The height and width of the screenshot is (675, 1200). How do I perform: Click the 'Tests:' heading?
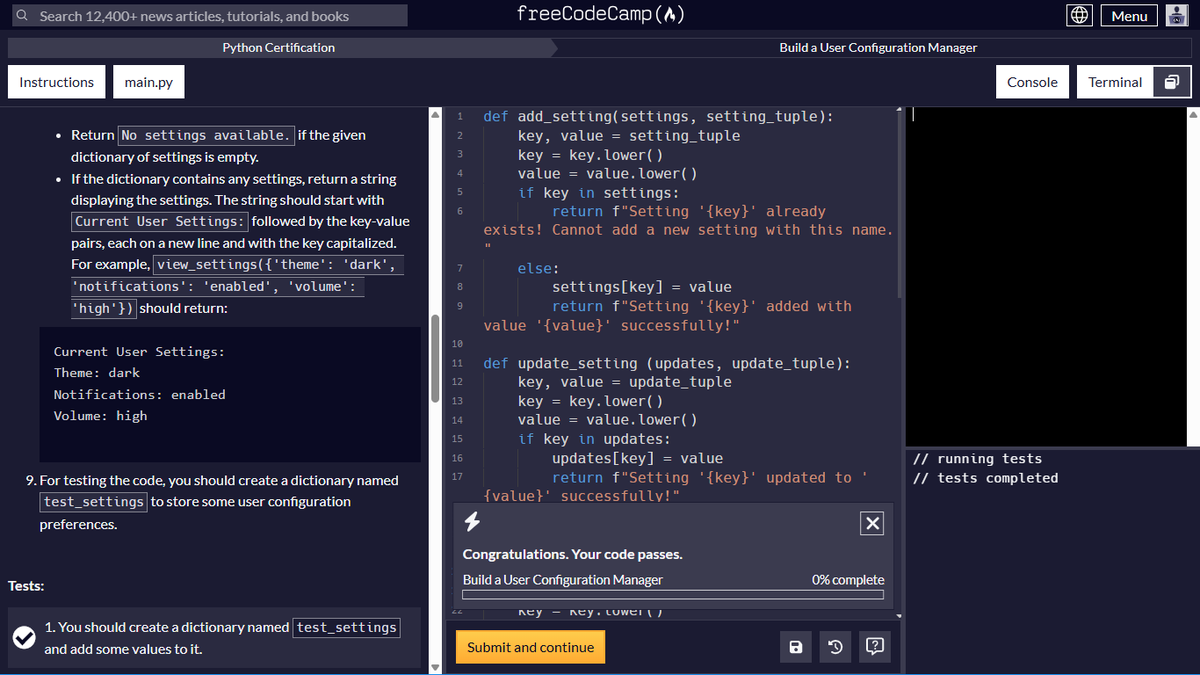(26, 586)
